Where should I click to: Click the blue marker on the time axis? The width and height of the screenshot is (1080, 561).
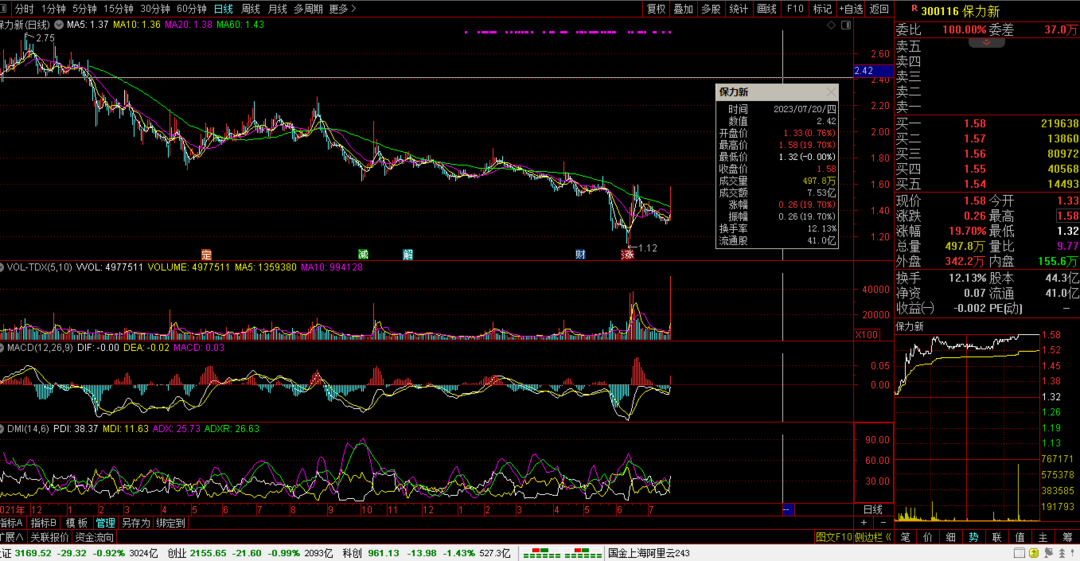(x=788, y=509)
